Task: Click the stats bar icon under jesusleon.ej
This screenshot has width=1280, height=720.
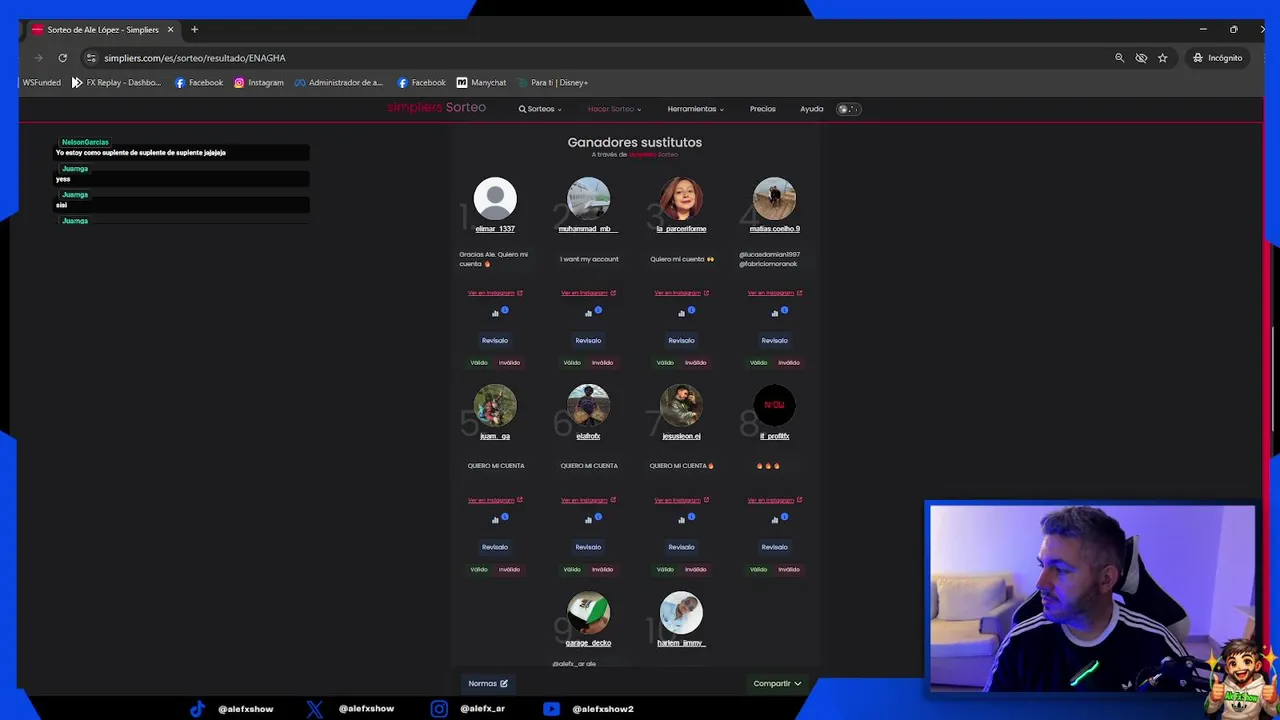Action: click(x=681, y=520)
